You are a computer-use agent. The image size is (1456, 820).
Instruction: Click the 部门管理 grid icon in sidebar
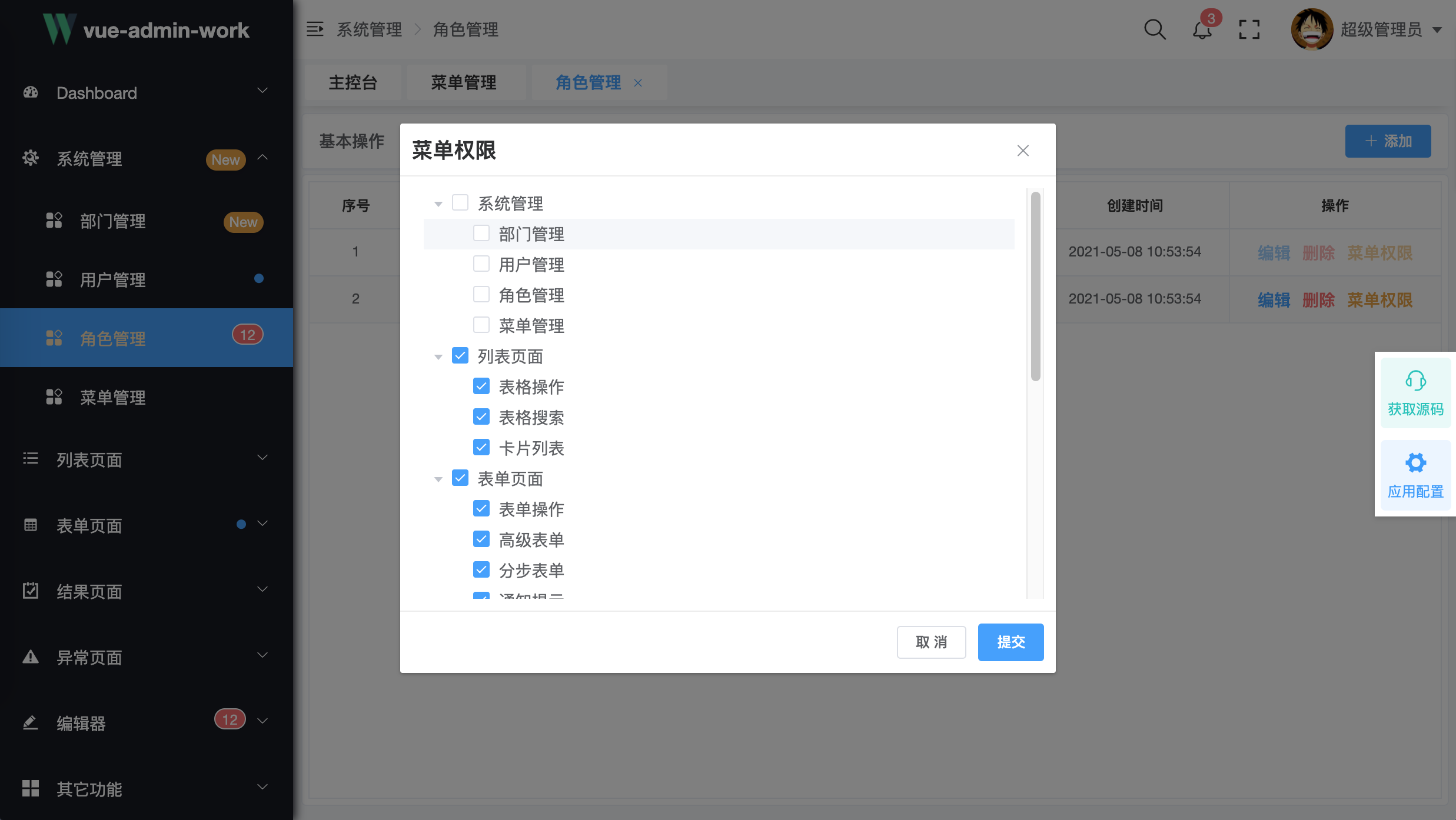(x=54, y=221)
